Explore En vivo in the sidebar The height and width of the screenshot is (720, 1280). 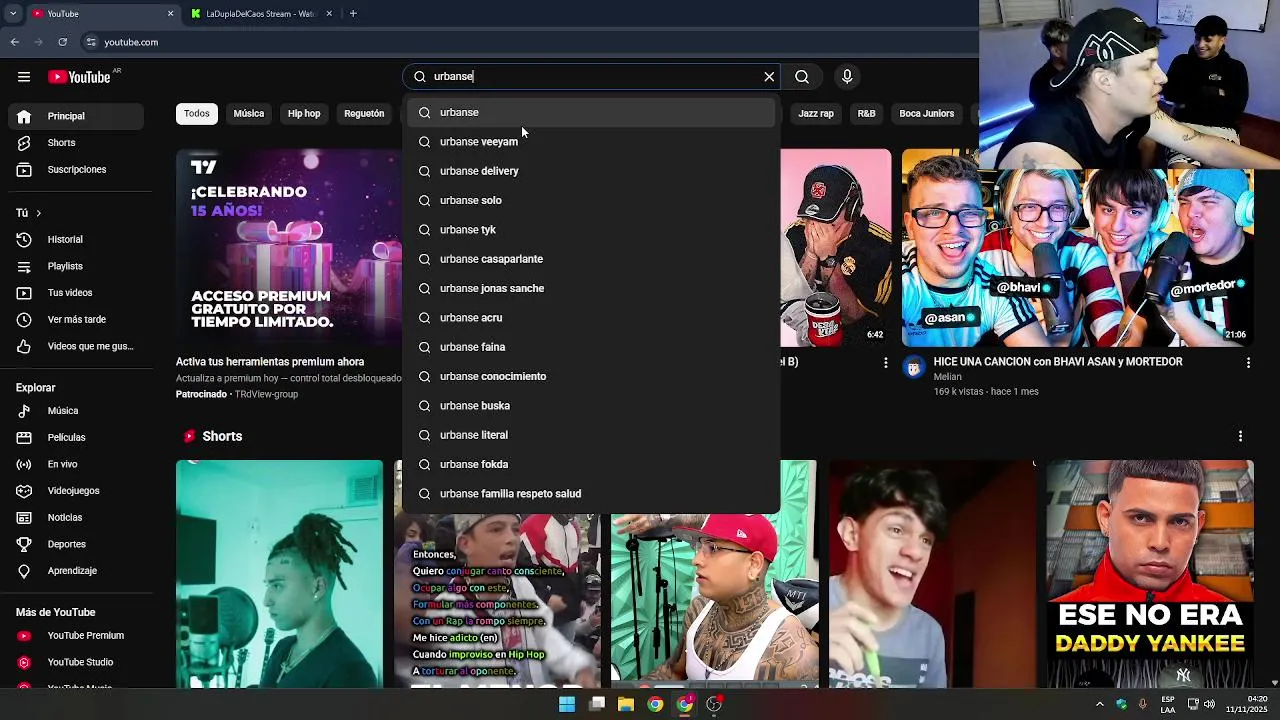pos(78,465)
